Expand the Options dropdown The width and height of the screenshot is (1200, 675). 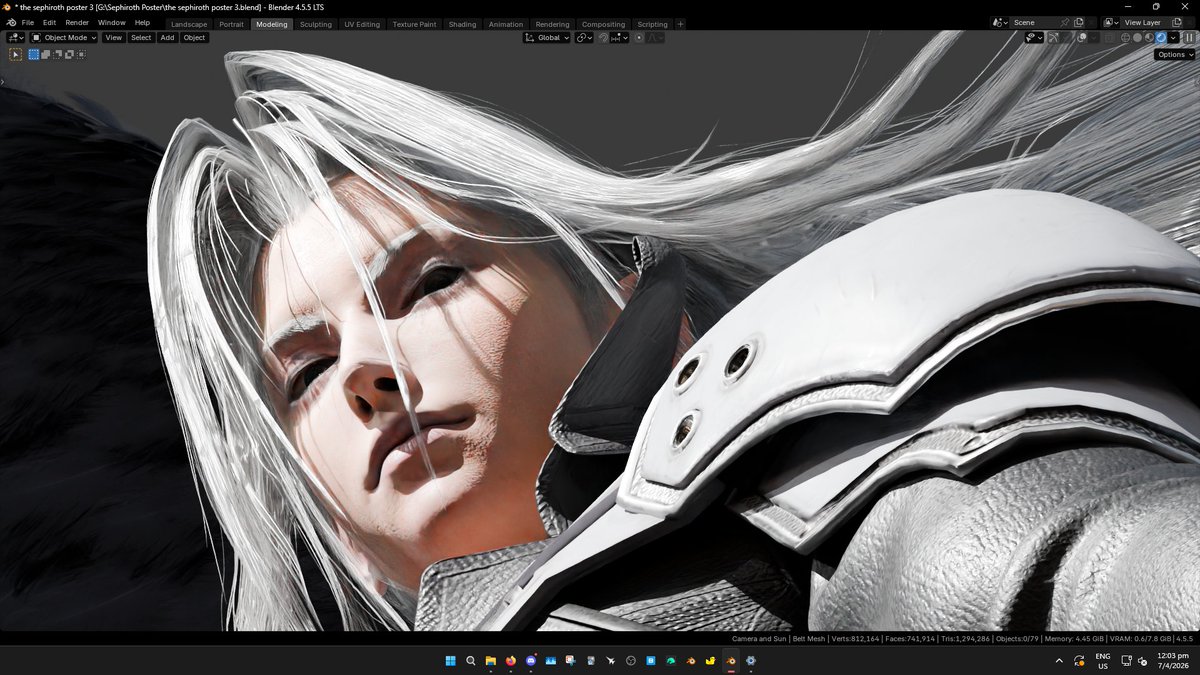pos(1175,54)
